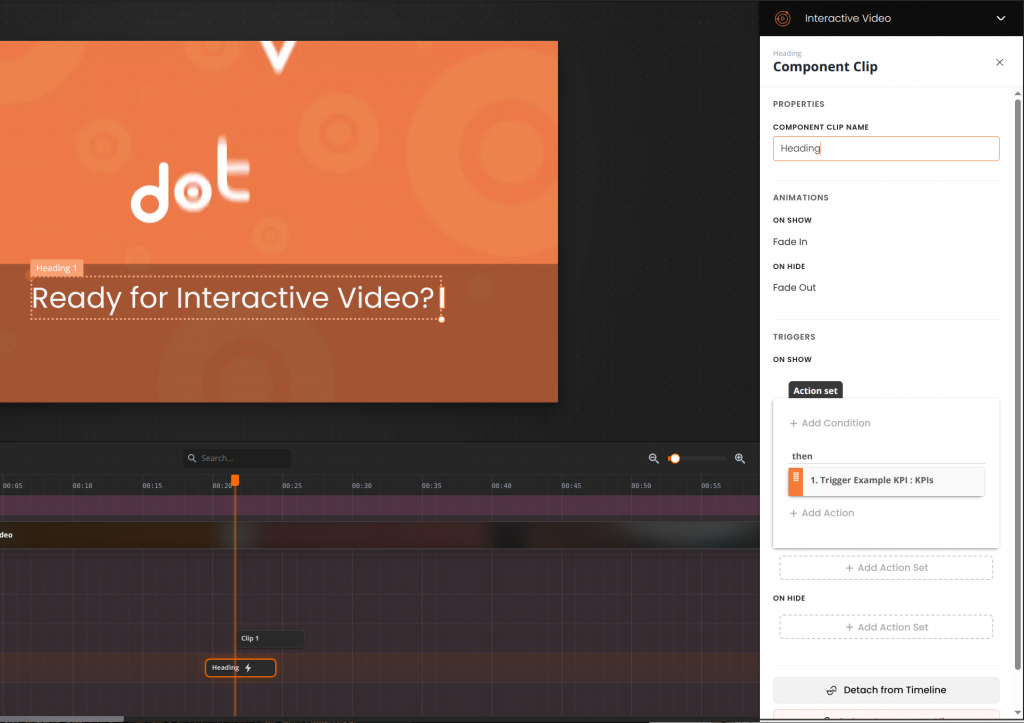Click the heading resize handle dot
The image size is (1024, 723).
(441, 319)
